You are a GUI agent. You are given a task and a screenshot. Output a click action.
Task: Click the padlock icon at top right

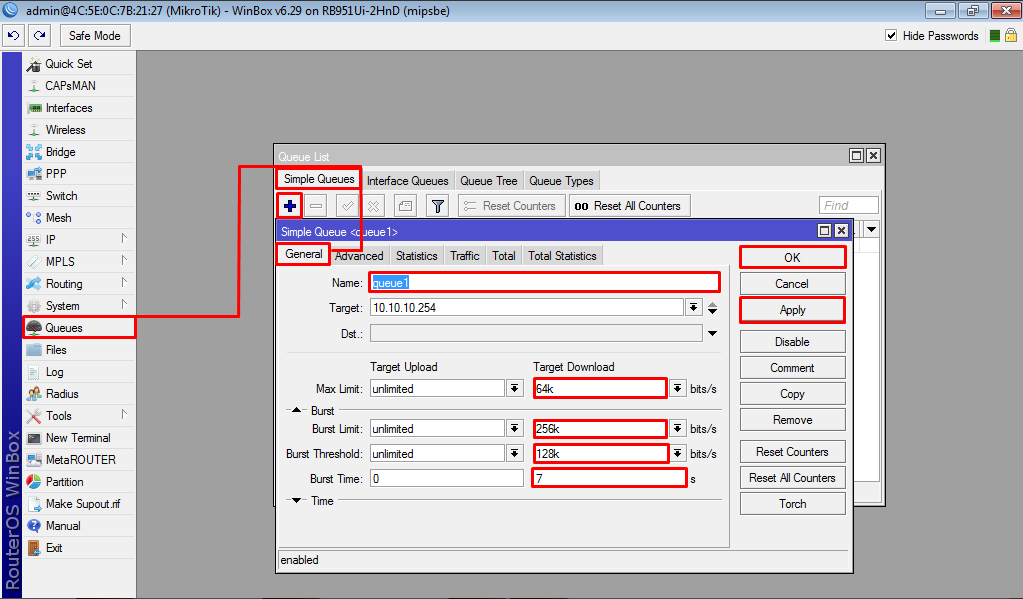1011,35
